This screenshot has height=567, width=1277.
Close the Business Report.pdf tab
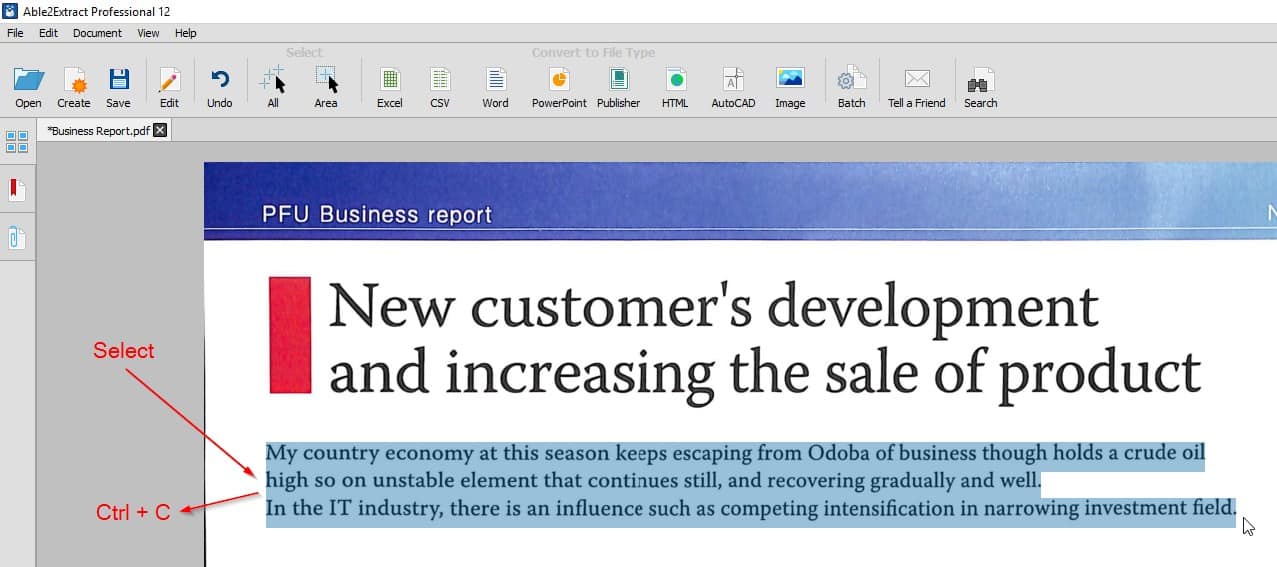pyautogui.click(x=160, y=130)
